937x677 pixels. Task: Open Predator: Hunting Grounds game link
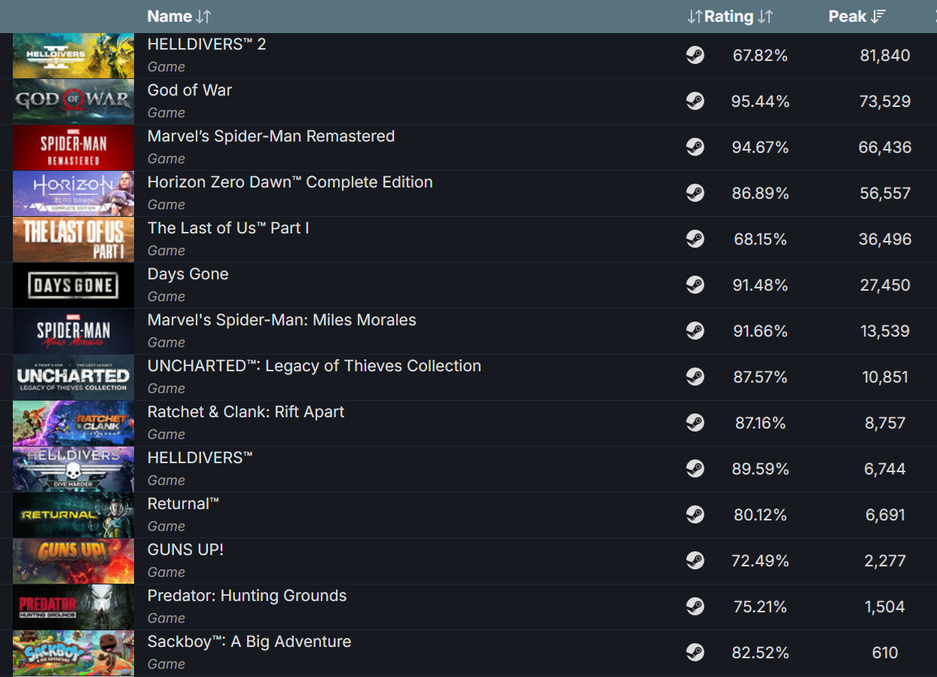pos(247,596)
